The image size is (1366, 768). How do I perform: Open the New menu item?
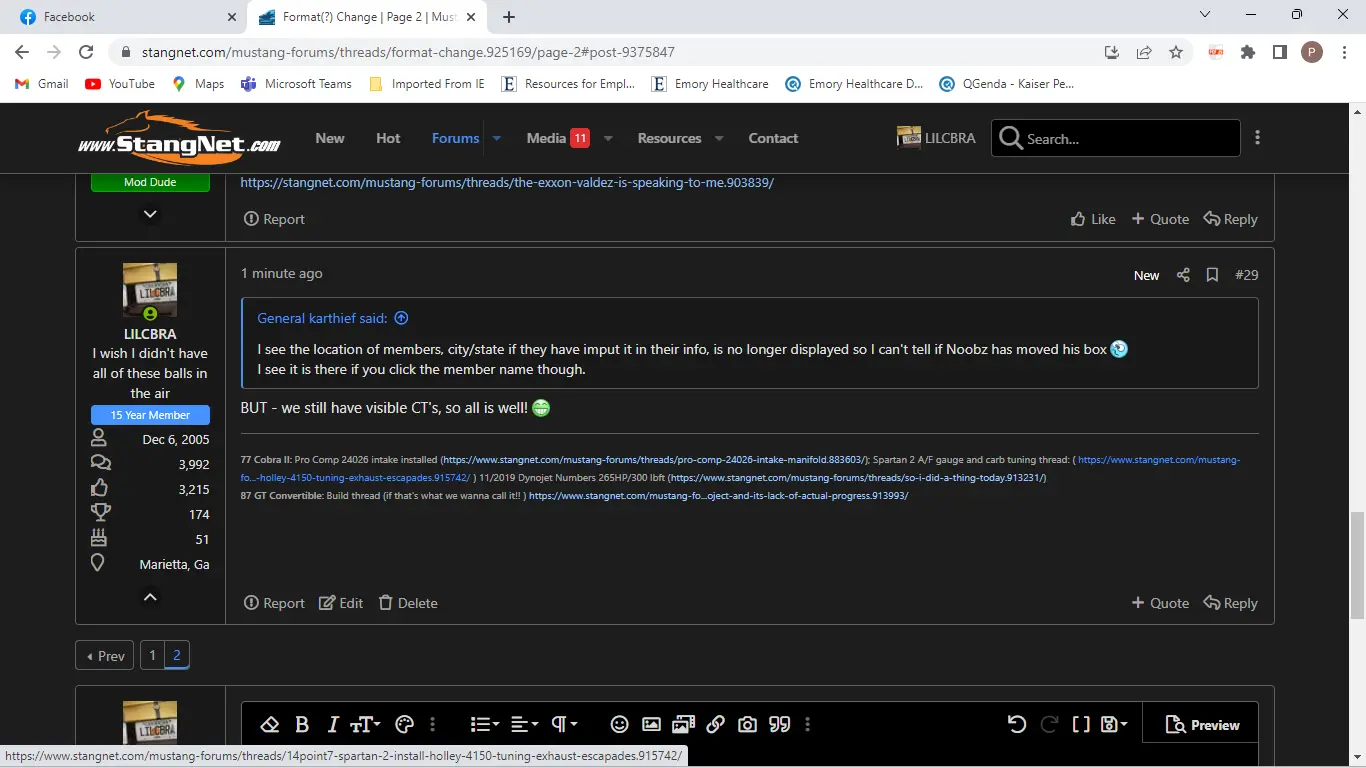[330, 138]
